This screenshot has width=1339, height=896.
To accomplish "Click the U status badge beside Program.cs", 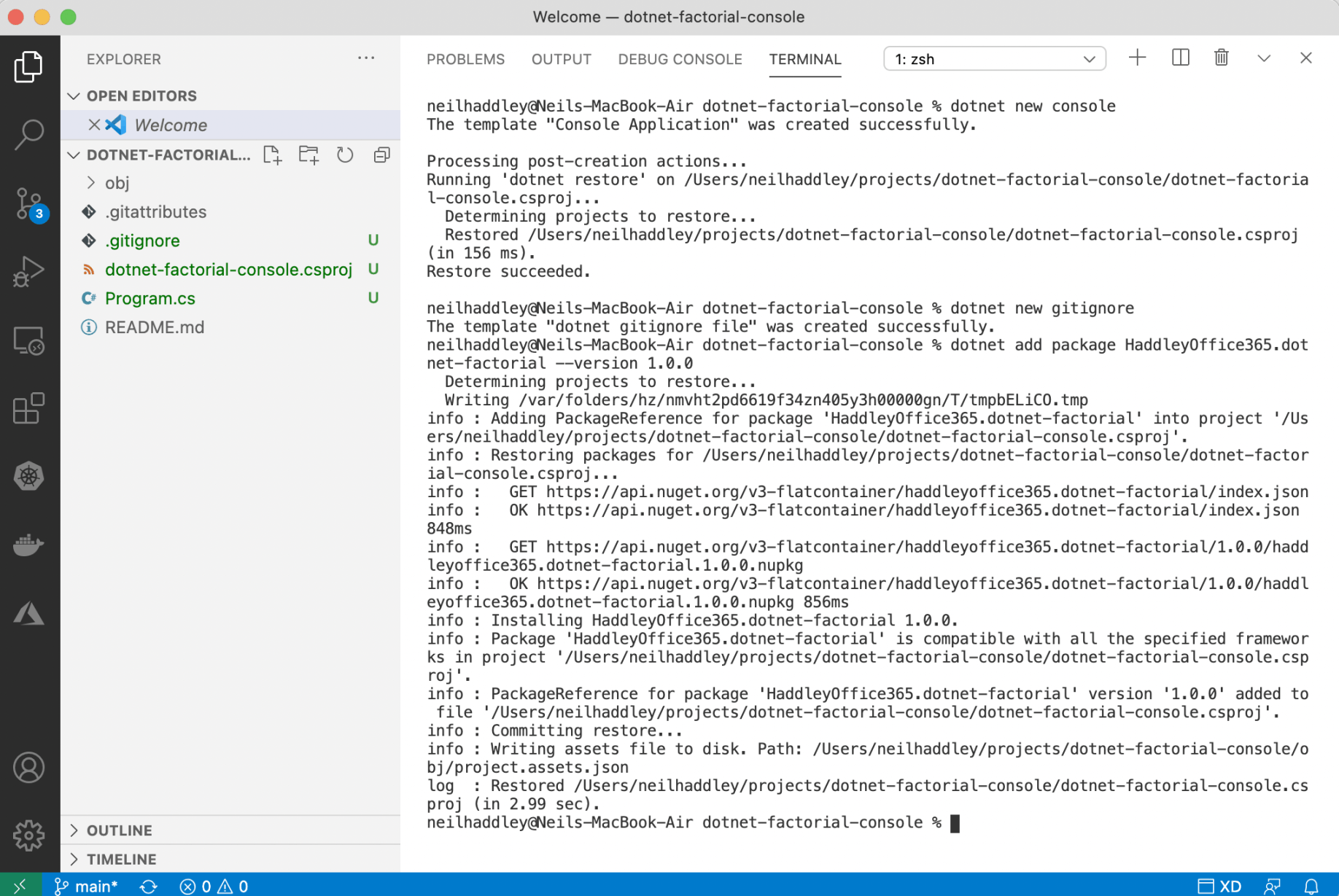I will click(x=373, y=297).
